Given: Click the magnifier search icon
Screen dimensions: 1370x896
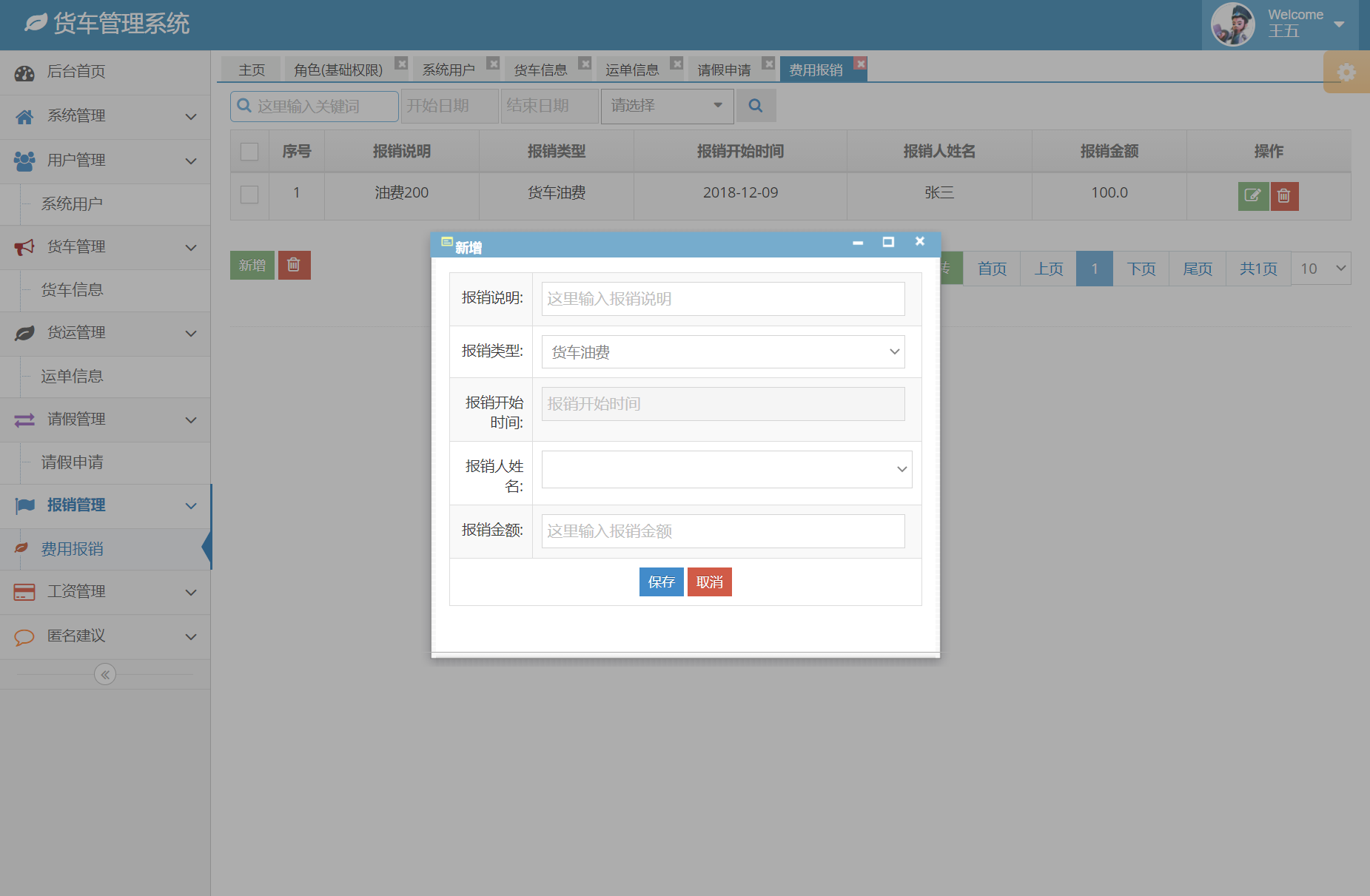Looking at the screenshot, I should (756, 105).
